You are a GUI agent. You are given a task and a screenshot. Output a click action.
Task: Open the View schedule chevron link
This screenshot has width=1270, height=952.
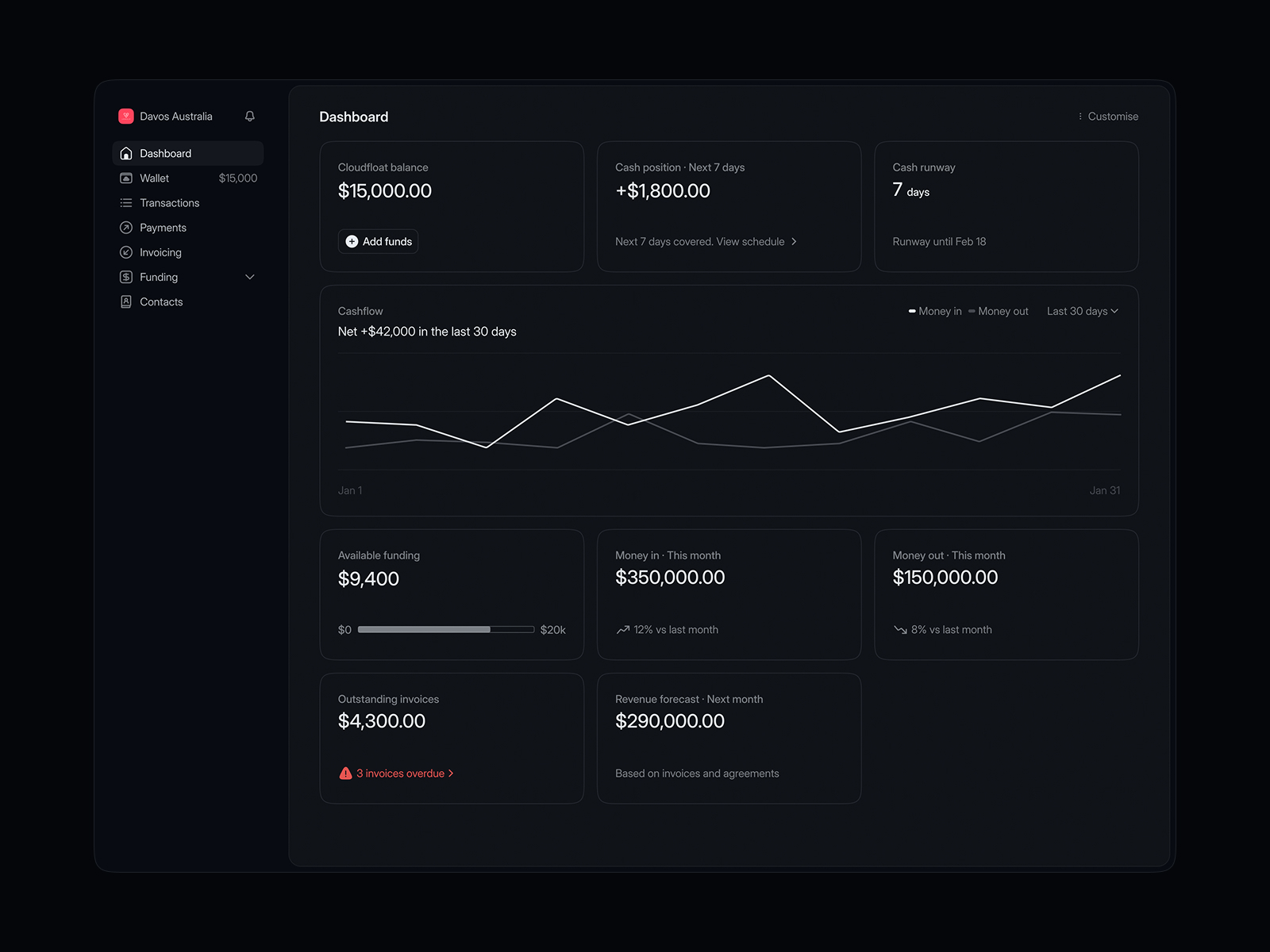(x=794, y=242)
